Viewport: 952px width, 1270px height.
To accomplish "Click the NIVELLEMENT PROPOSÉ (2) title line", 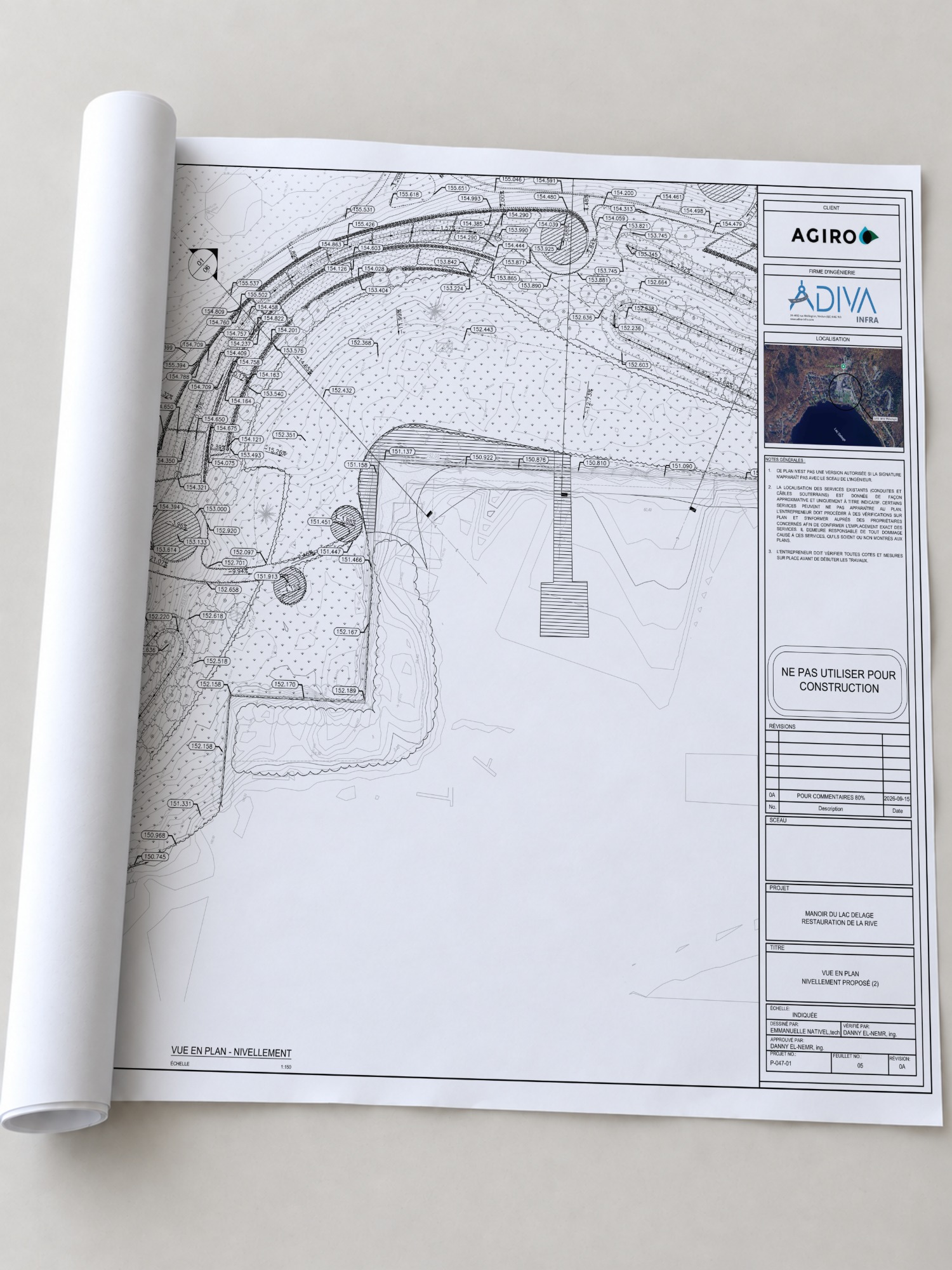I will (x=840, y=982).
